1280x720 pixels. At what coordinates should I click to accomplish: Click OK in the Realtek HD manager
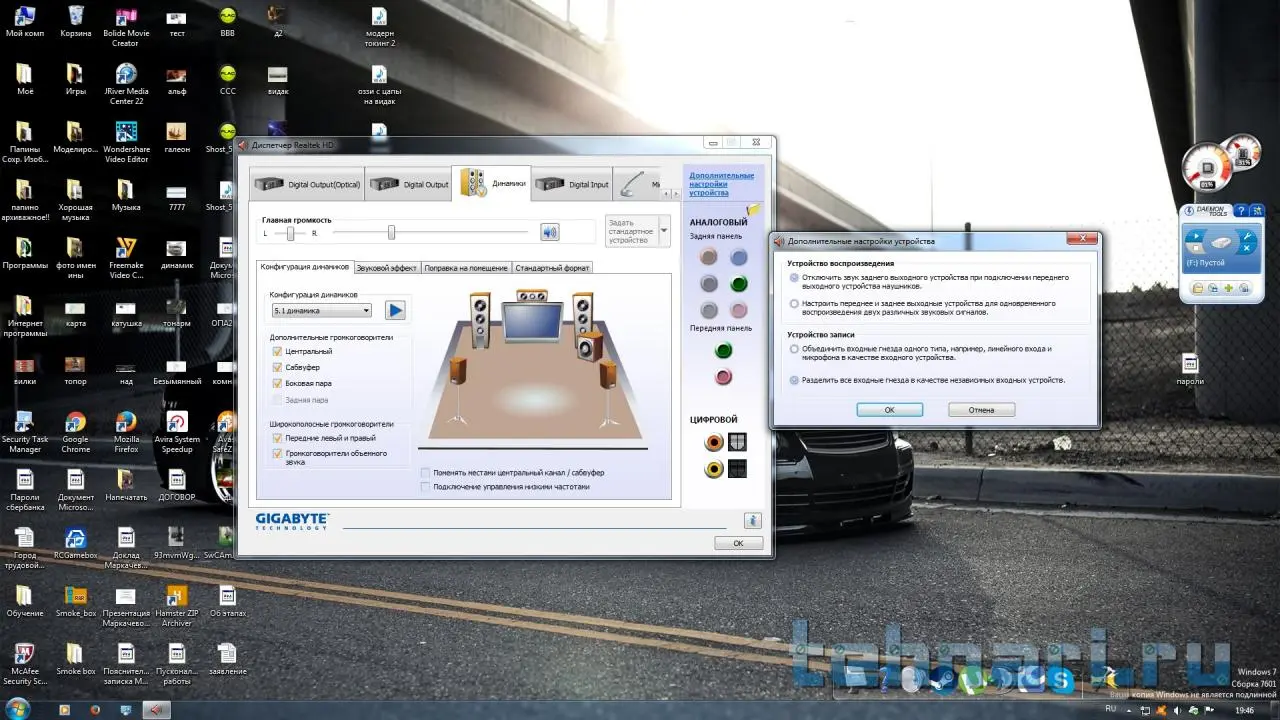(738, 543)
